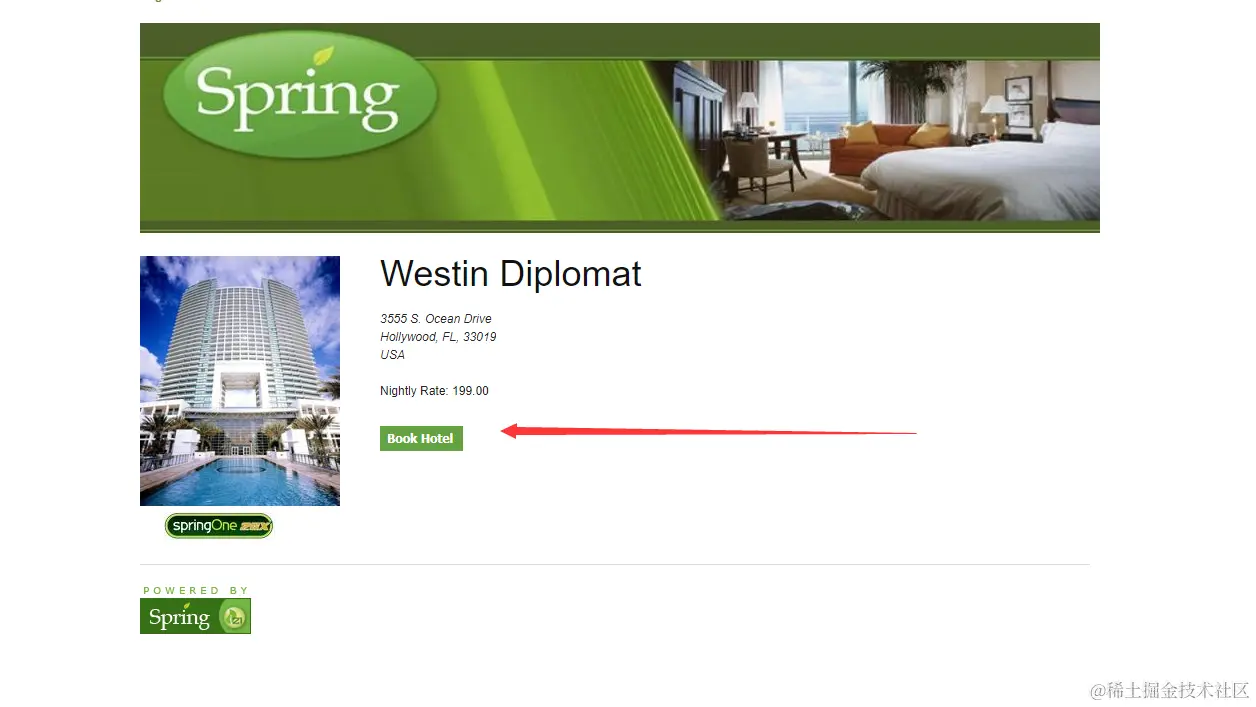
Task: Click the swimming pool in hotel photo
Action: [240, 480]
